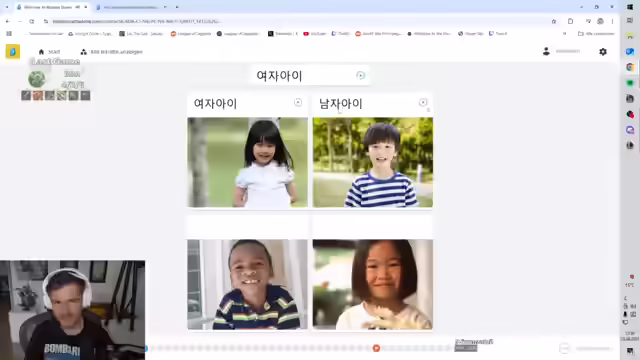Open the Chrome three-dot menu

tap(612, 21)
